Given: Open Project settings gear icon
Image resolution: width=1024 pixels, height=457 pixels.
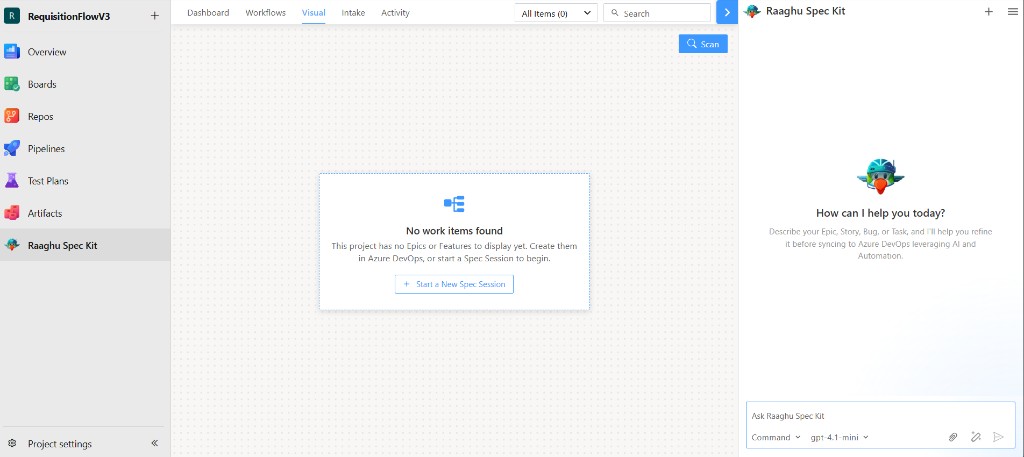Looking at the screenshot, I should (12, 443).
